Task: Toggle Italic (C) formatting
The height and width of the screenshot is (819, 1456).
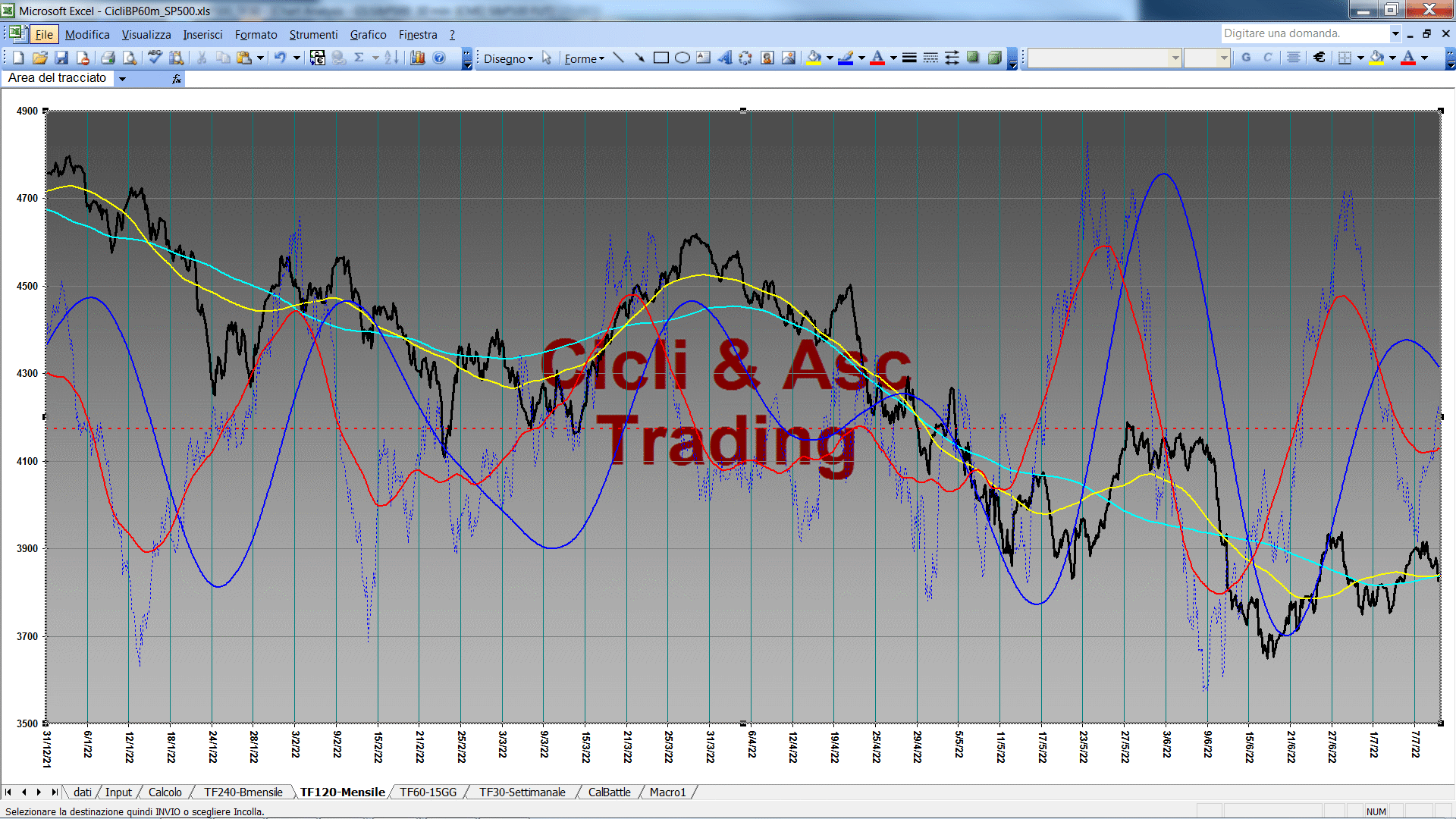Action: pyautogui.click(x=1267, y=58)
